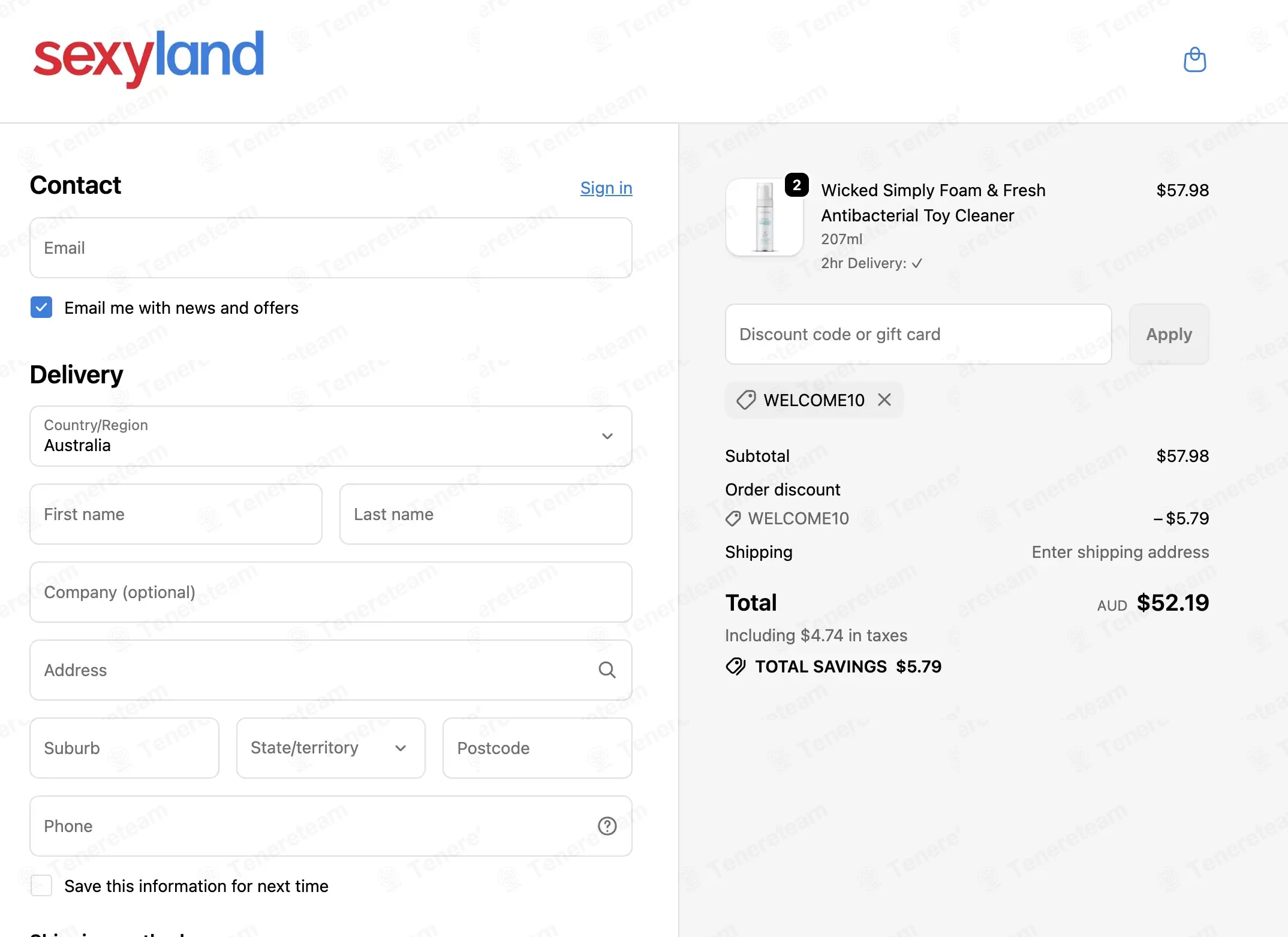Focus the Email input field
Viewport: 1288px width, 937px height.
pos(331,248)
